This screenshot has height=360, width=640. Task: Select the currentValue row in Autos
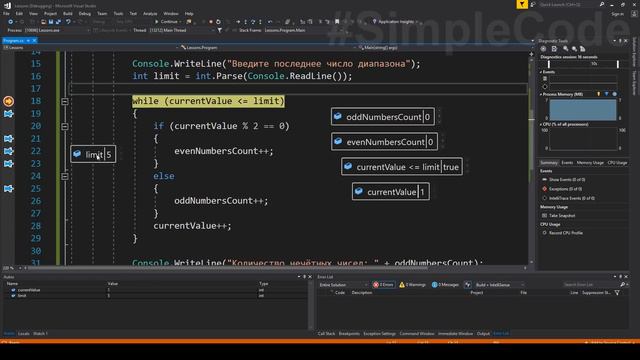(x=155, y=290)
